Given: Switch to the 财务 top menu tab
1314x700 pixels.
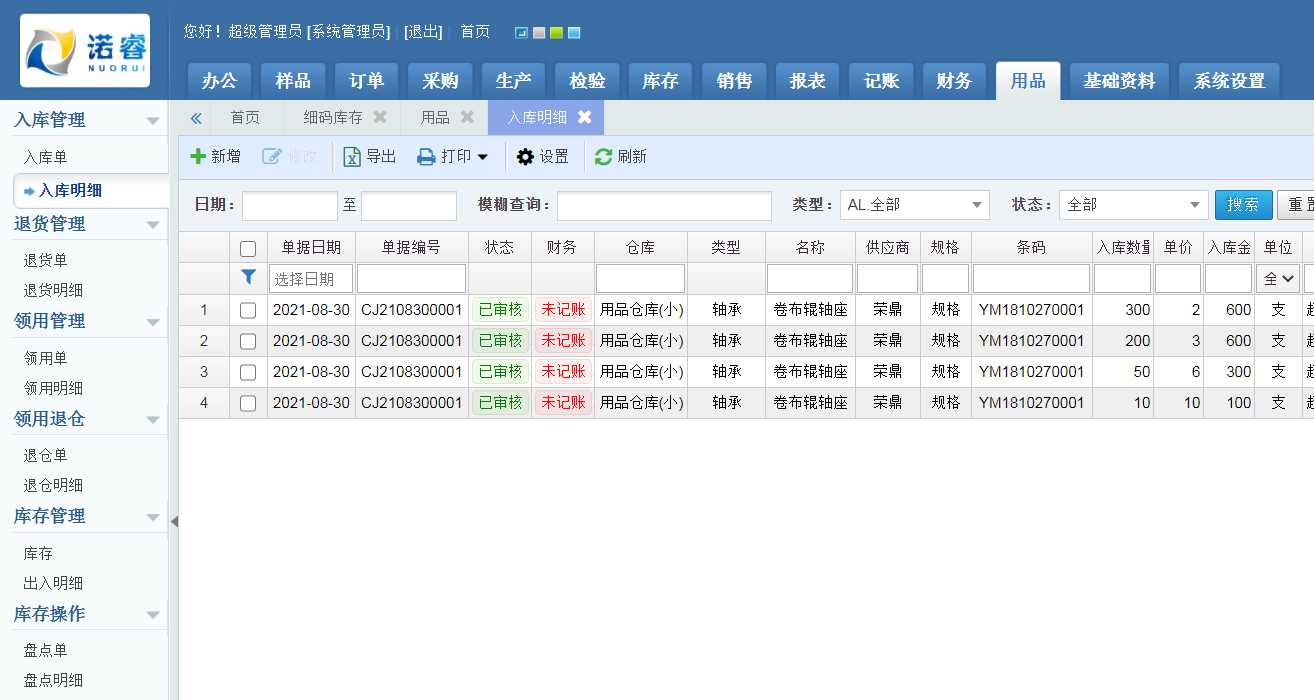Looking at the screenshot, I should pos(953,81).
